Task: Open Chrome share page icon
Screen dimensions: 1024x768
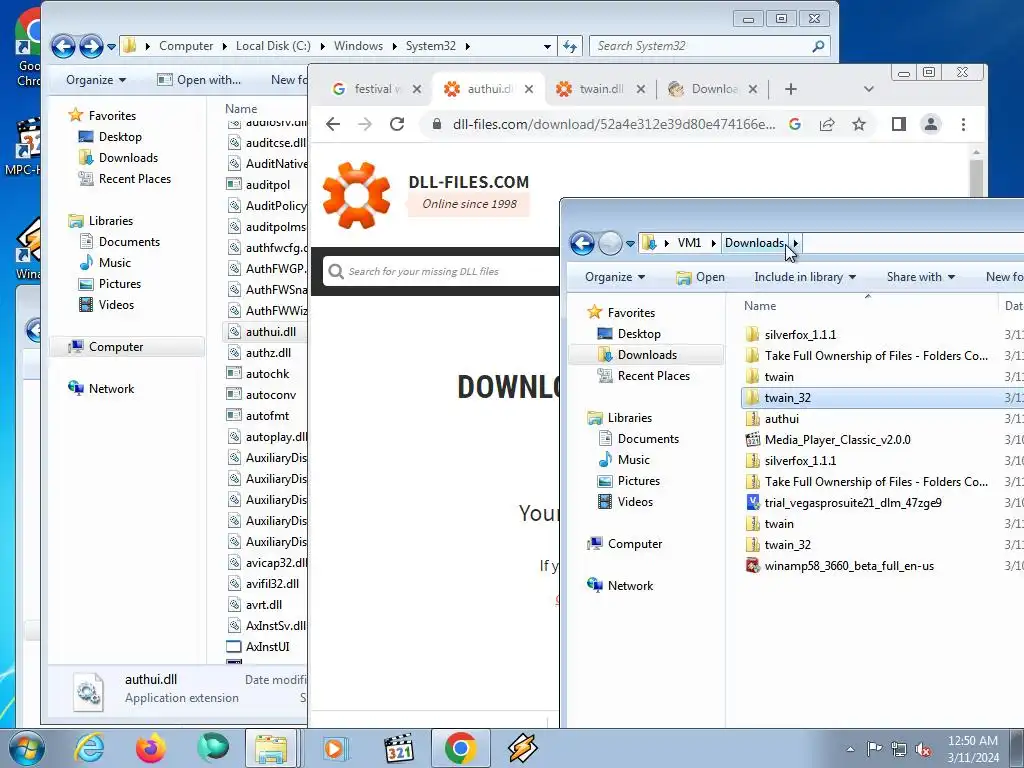Action: point(827,124)
